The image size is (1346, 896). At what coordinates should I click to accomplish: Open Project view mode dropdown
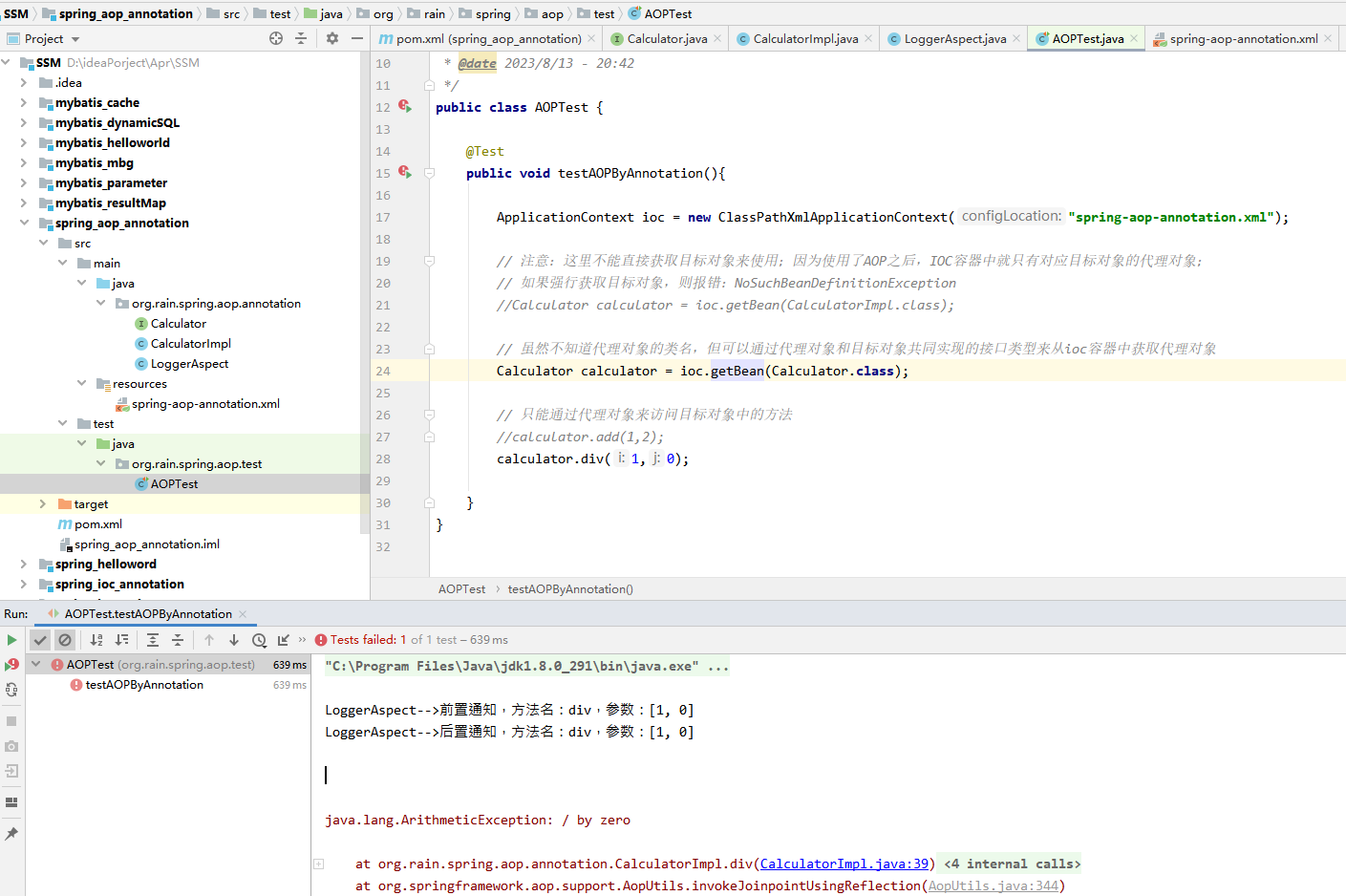75,39
